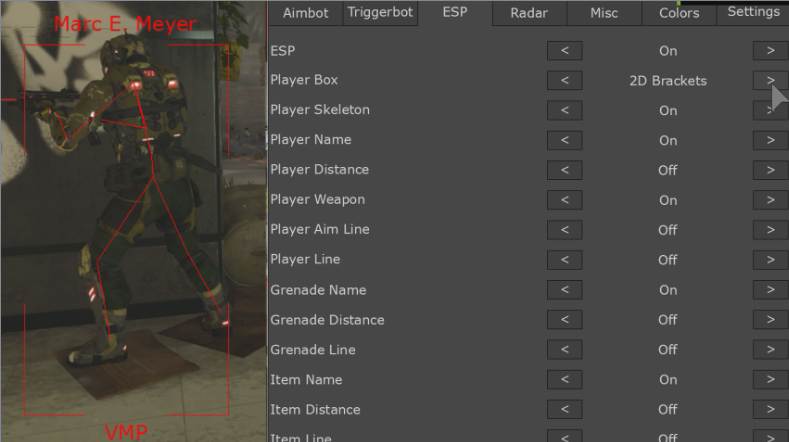
Task: Click the left arrow for Grenade Line
Action: point(565,349)
